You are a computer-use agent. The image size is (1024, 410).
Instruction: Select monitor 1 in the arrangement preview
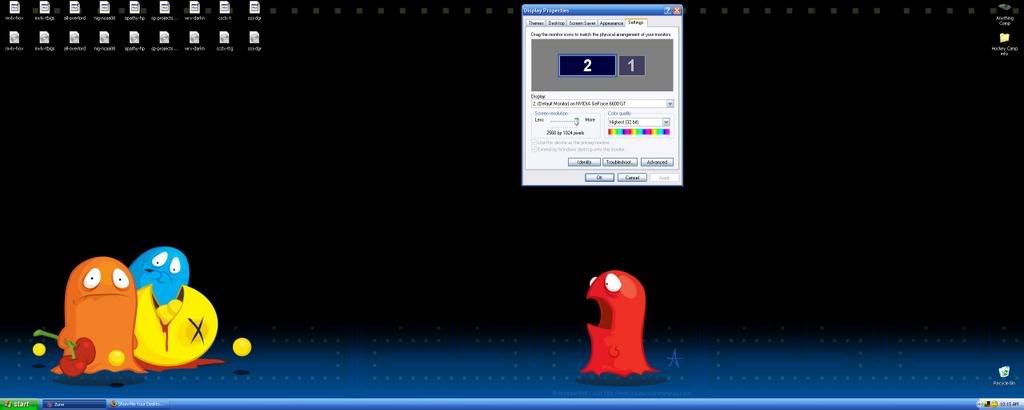coord(632,65)
